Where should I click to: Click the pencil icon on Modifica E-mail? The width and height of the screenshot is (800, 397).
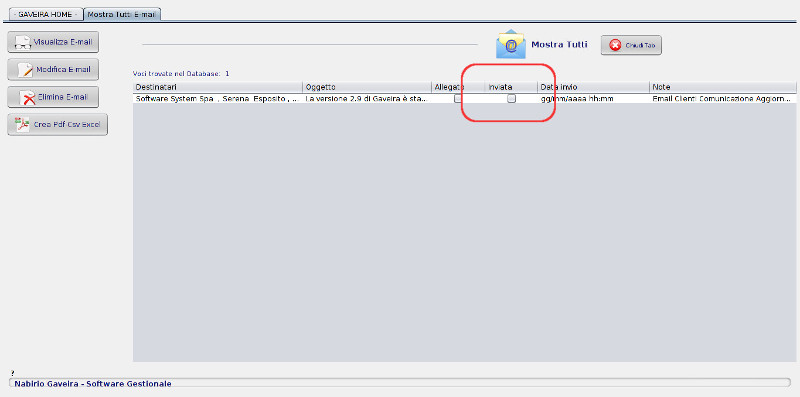pyautogui.click(x=25, y=69)
